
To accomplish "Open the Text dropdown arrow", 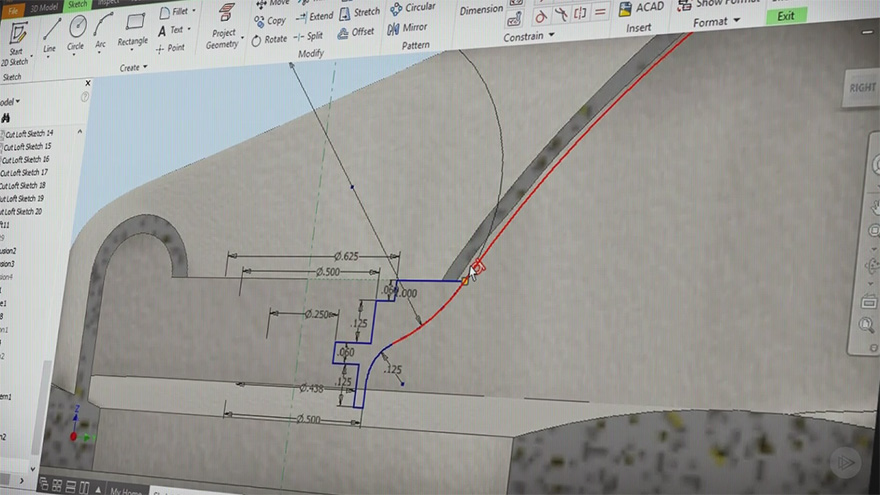I will click(x=189, y=29).
